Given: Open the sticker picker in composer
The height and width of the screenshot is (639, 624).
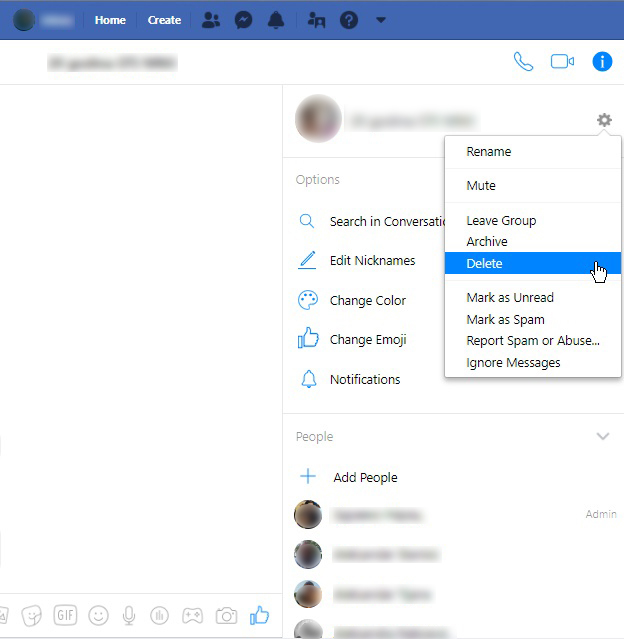Looking at the screenshot, I should click(31, 615).
